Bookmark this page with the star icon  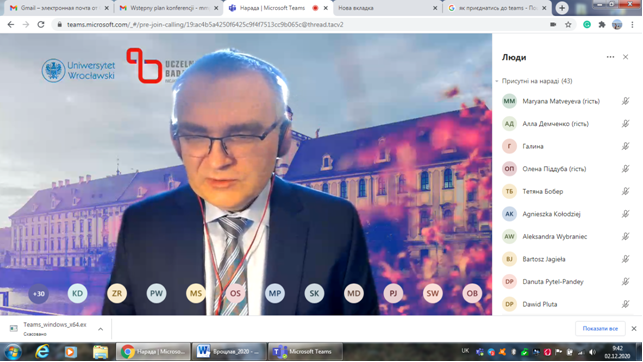[568, 25]
